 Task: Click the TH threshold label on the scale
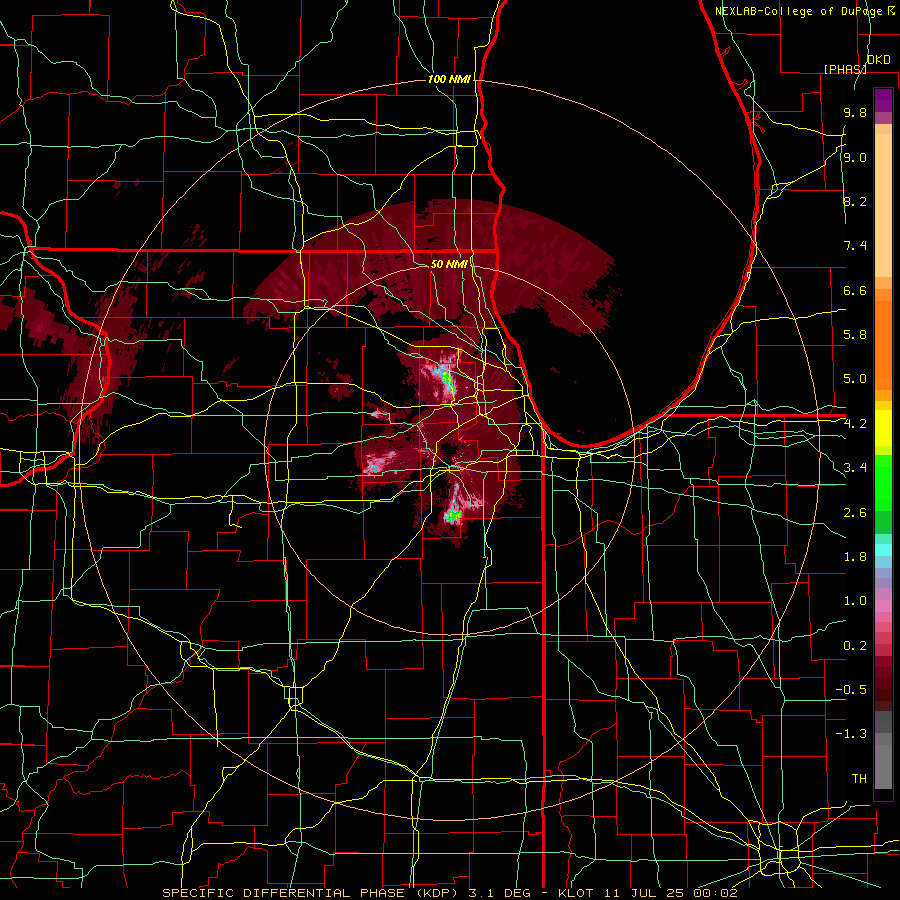859,779
